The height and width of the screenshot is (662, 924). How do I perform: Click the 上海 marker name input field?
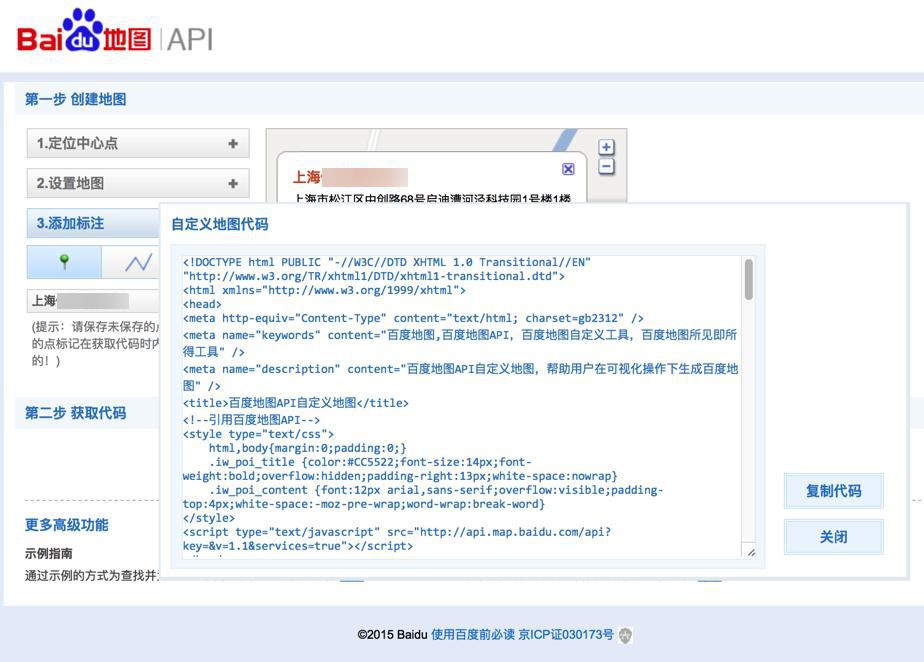pyautogui.click(x=93, y=301)
